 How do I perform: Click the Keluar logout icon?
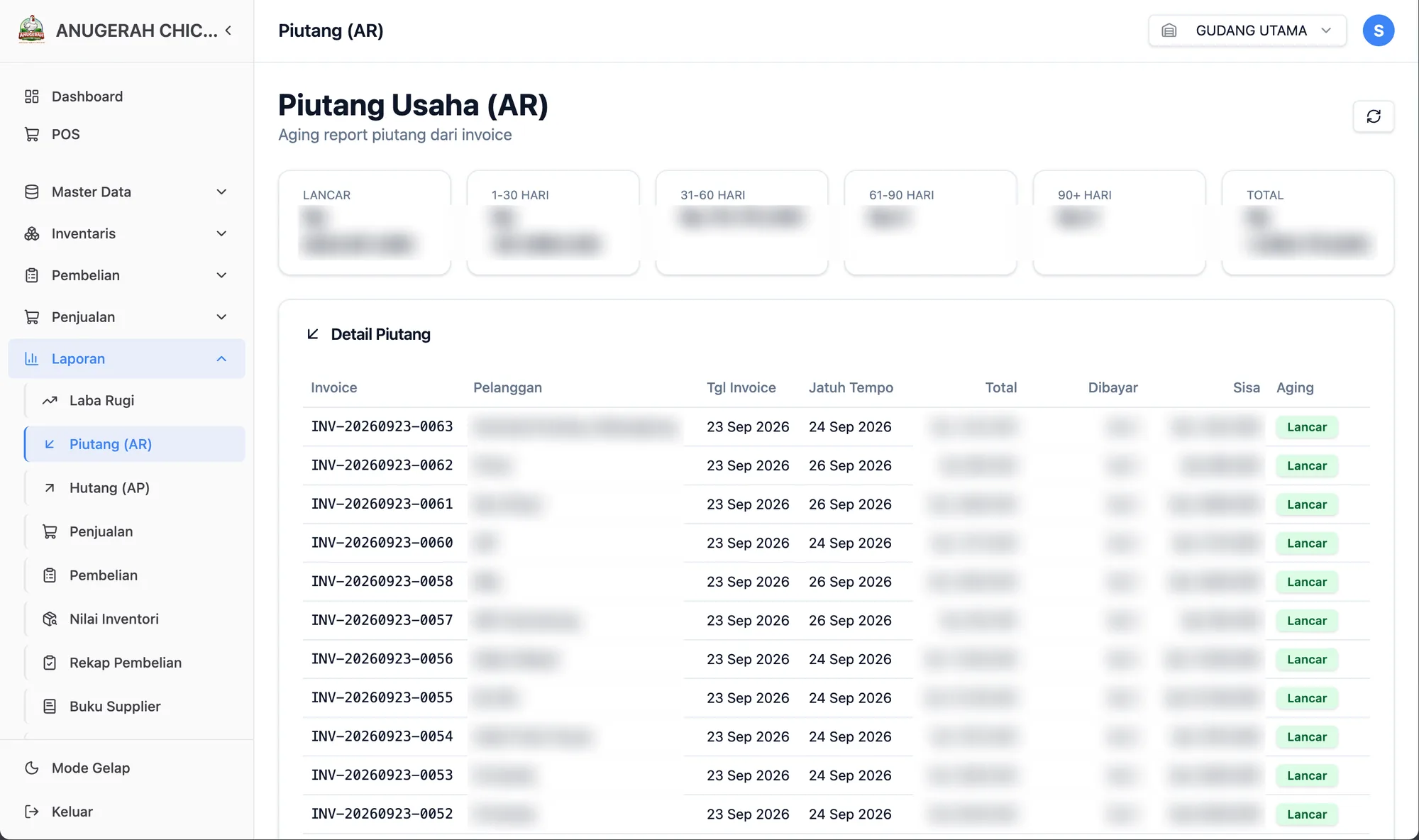click(32, 812)
